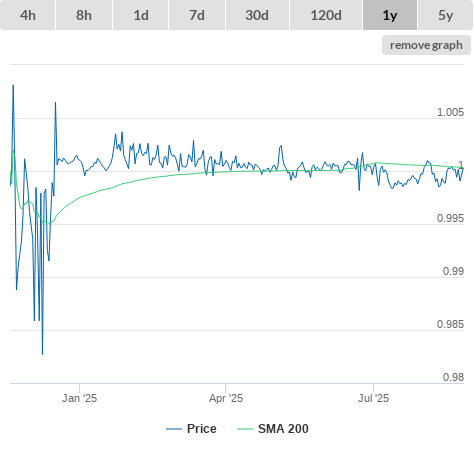This screenshot has width=474, height=455.
Task: Click the active 1y tab
Action: coord(390,15)
